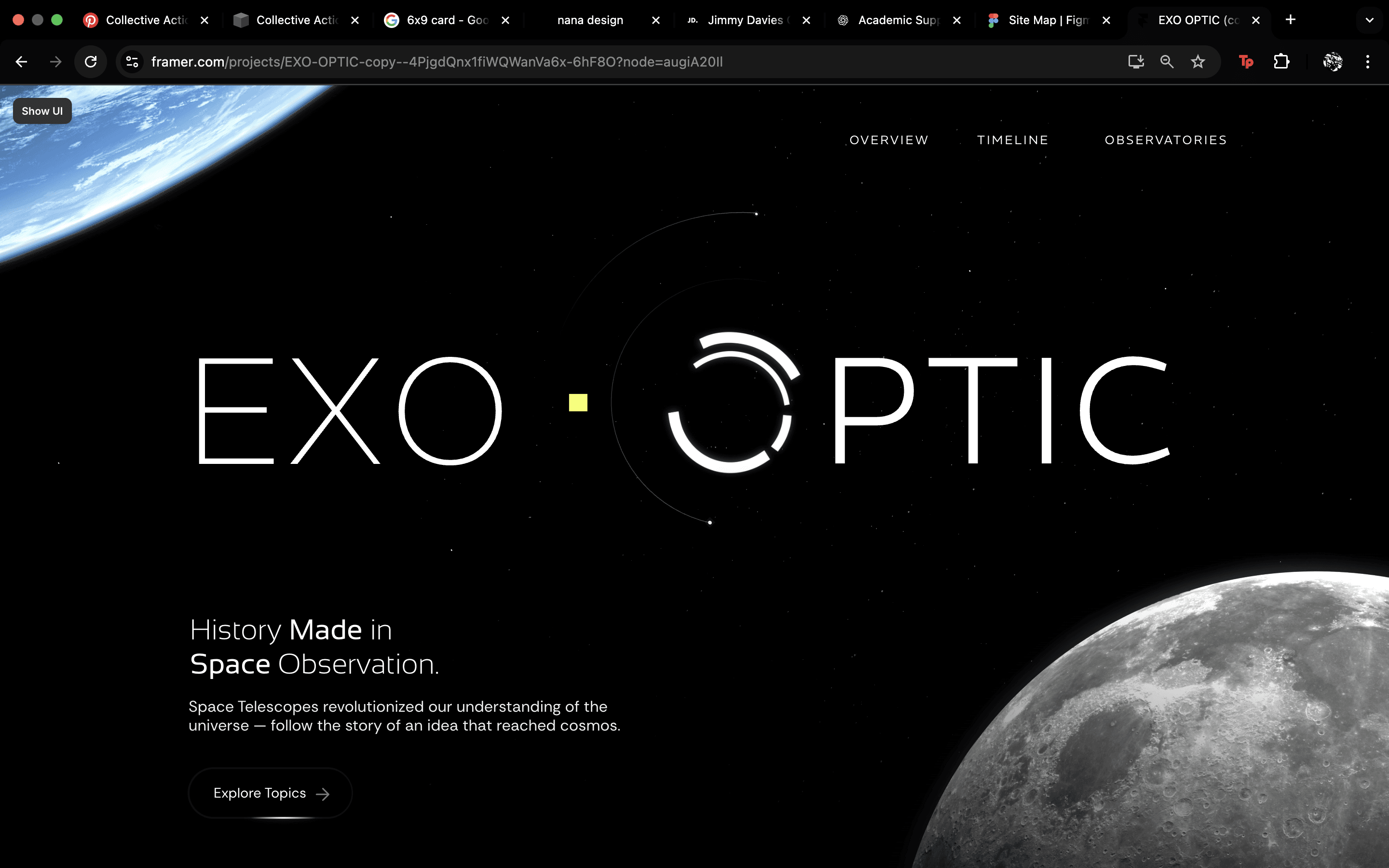Close the nana design tab

pyautogui.click(x=655, y=20)
